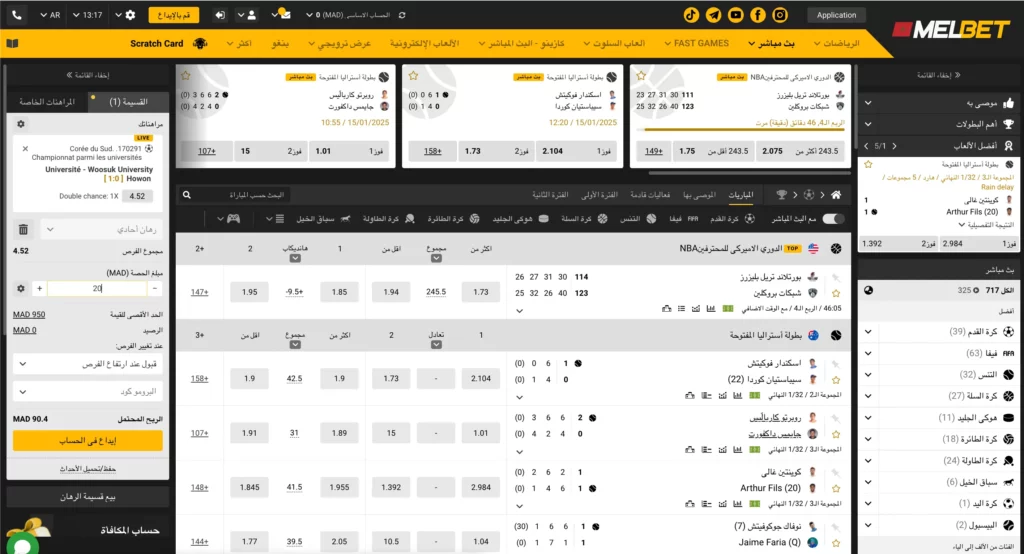Viewport: 1024px width, 554px height.
Task: Open the odds change acceptance dropdown
Action: pyautogui.click(x=88, y=364)
